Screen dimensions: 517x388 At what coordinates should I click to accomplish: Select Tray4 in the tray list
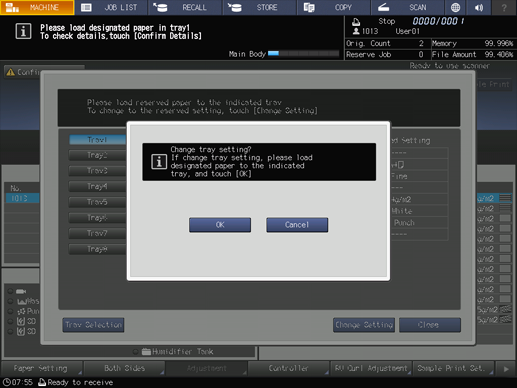97,186
